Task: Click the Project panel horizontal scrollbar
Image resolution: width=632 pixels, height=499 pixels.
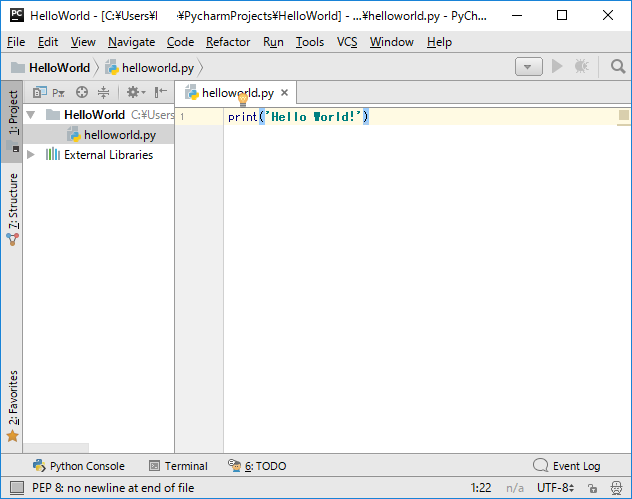Action: pyautogui.click(x=56, y=448)
